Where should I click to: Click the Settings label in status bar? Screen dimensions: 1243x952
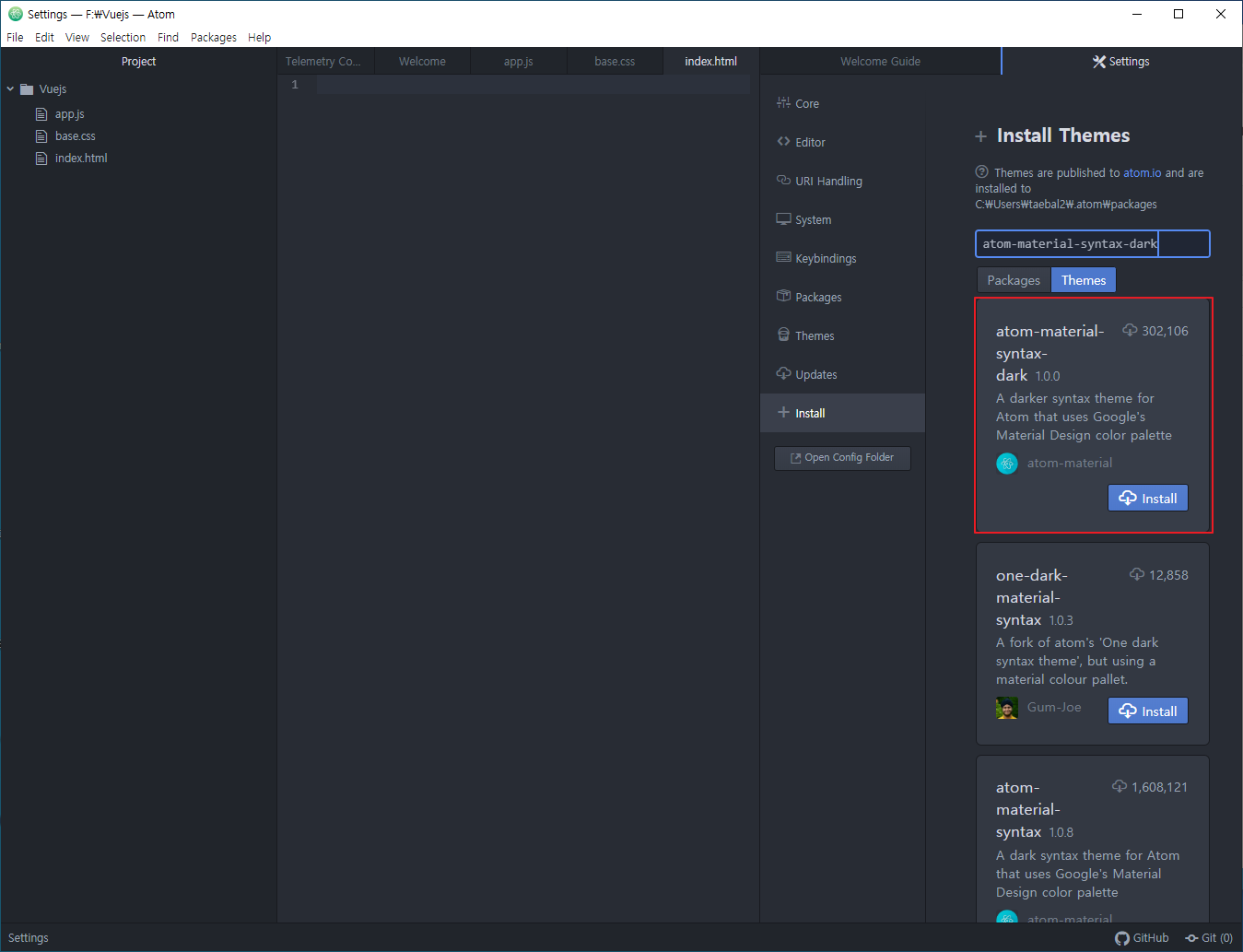pyautogui.click(x=29, y=938)
